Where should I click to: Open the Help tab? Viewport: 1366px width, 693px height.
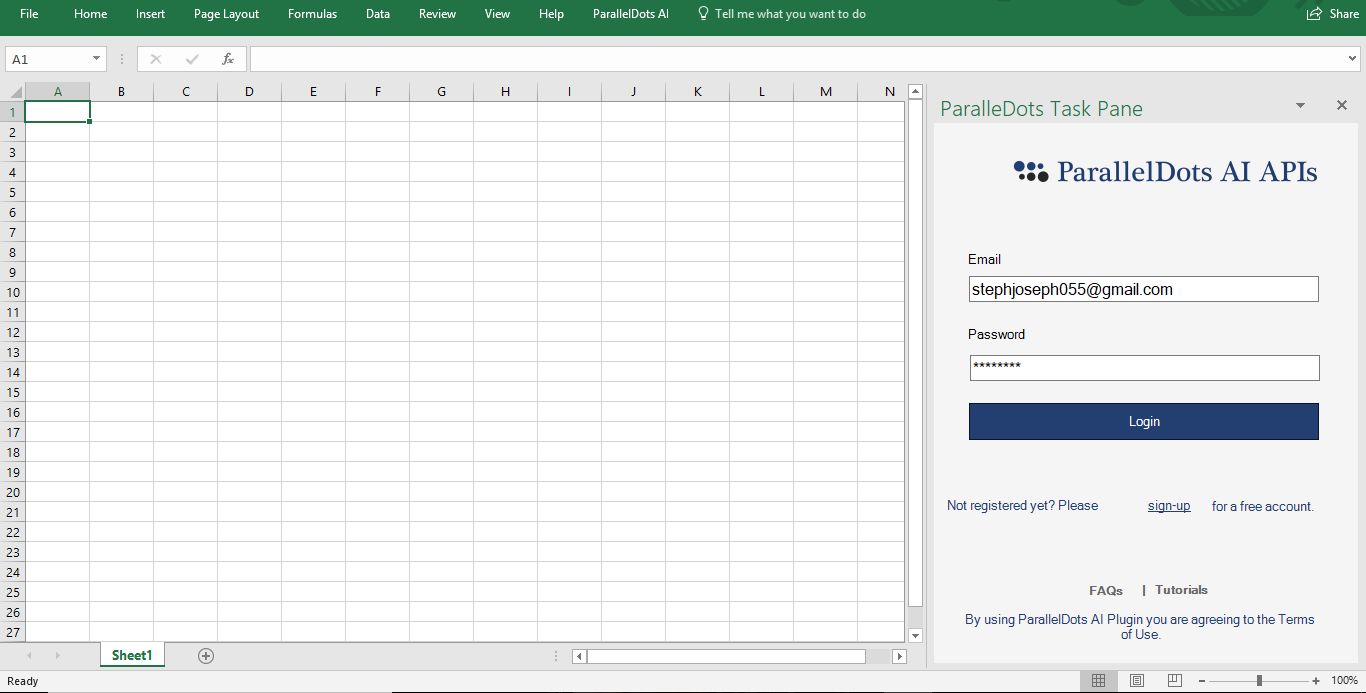(551, 14)
